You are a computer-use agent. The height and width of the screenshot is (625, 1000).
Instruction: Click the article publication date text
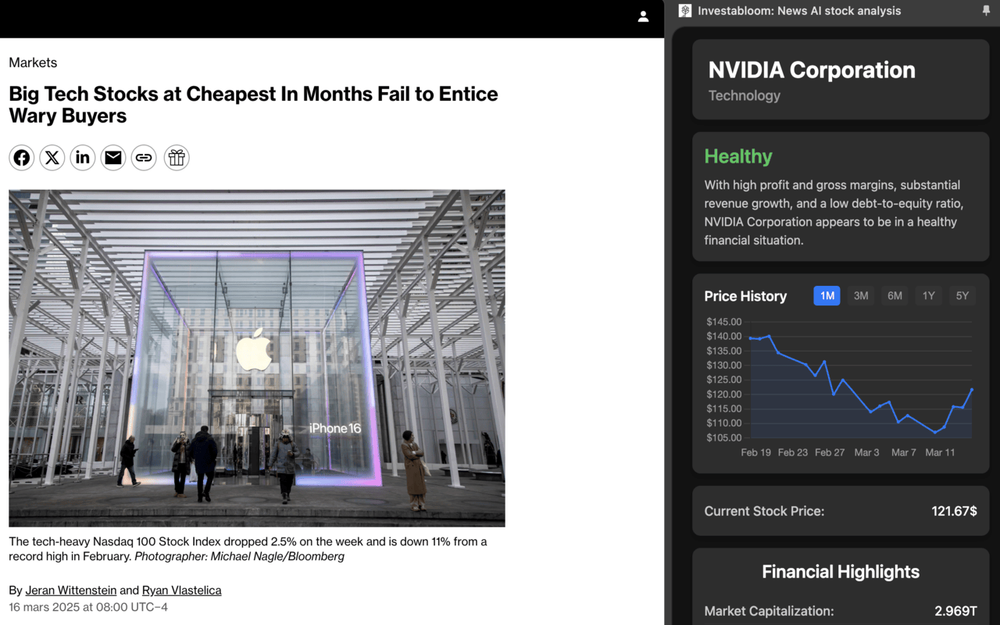[x=88, y=607]
